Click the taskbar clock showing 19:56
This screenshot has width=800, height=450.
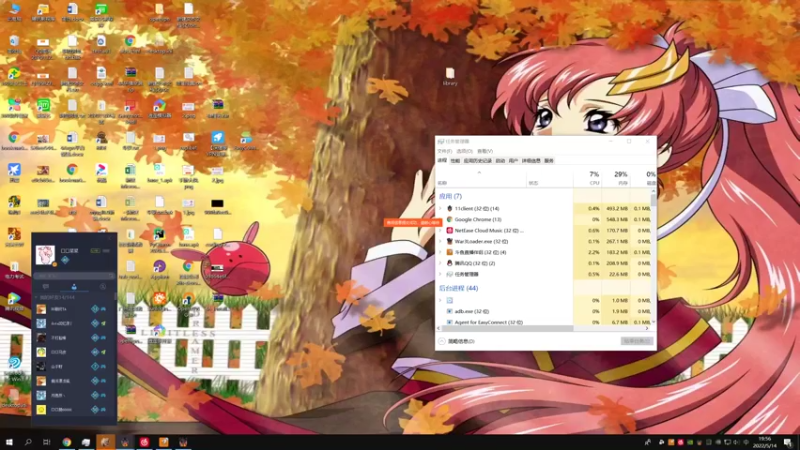(764, 442)
